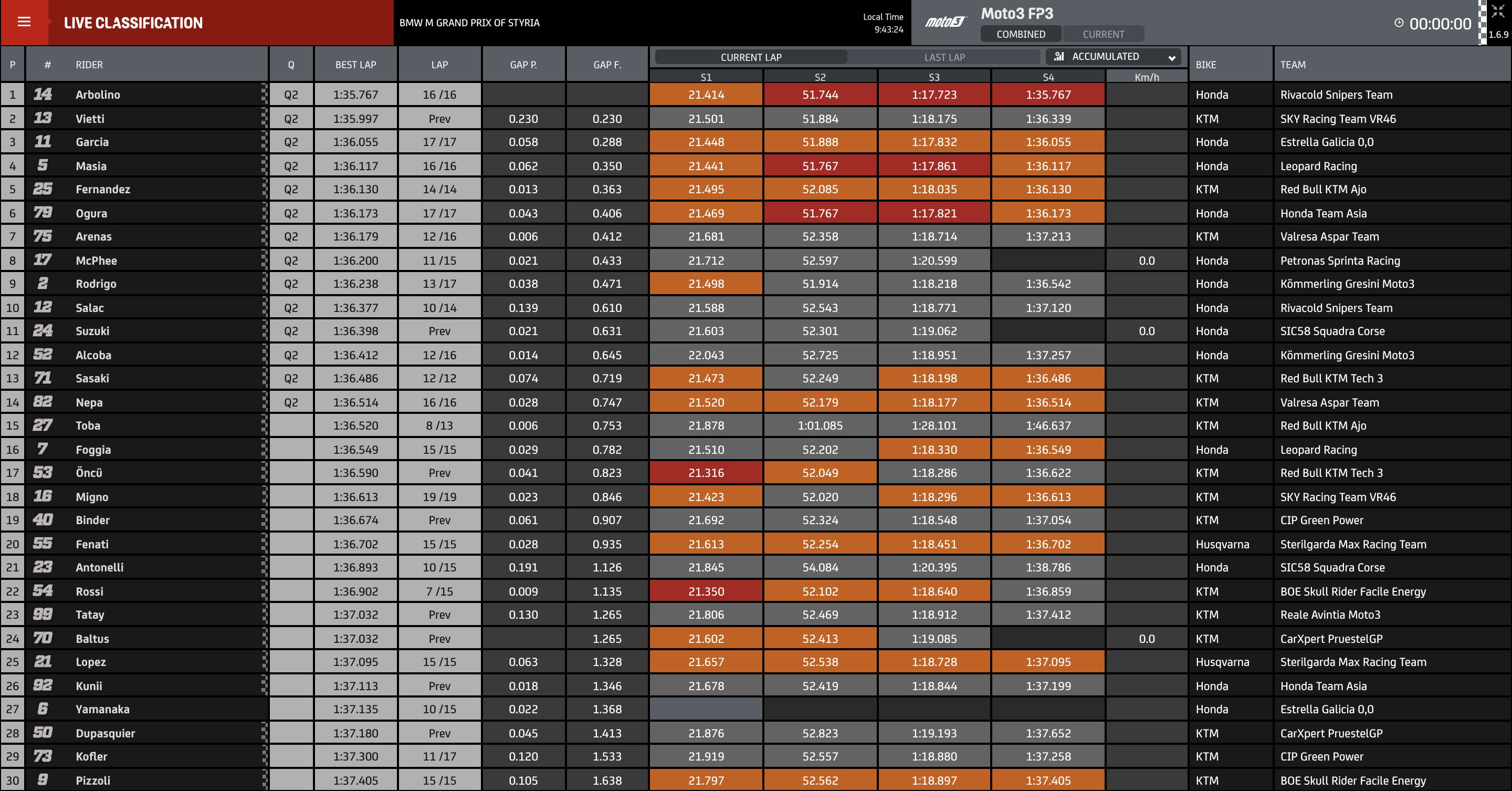The width and height of the screenshot is (1512, 791).
Task: Click the checkered flag beside Pizzoli
Action: point(265,780)
